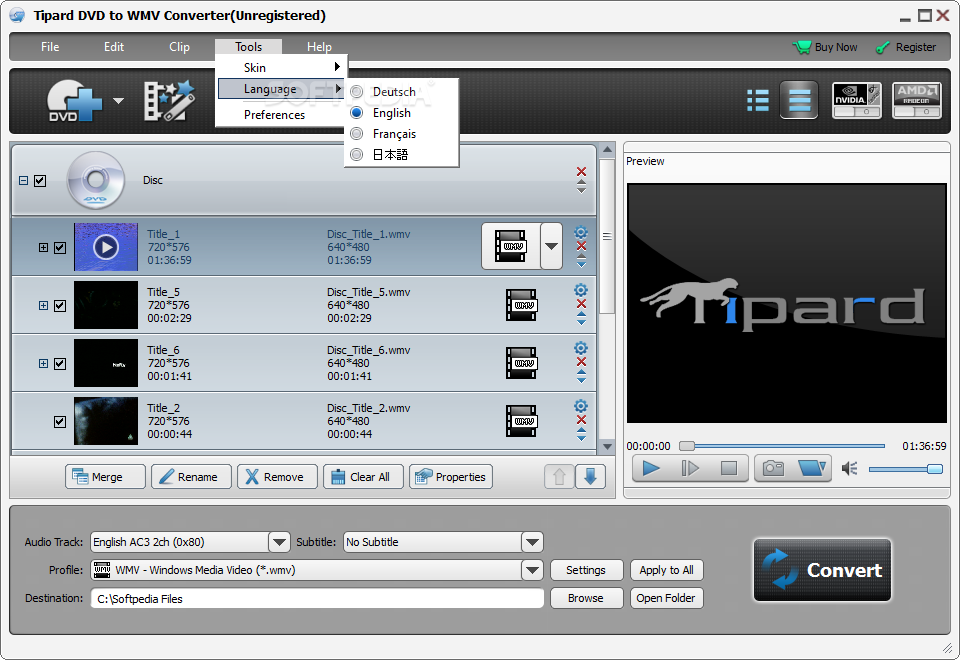The width and height of the screenshot is (960, 660).
Task: Open settings gear for Title_2
Action: [581, 406]
